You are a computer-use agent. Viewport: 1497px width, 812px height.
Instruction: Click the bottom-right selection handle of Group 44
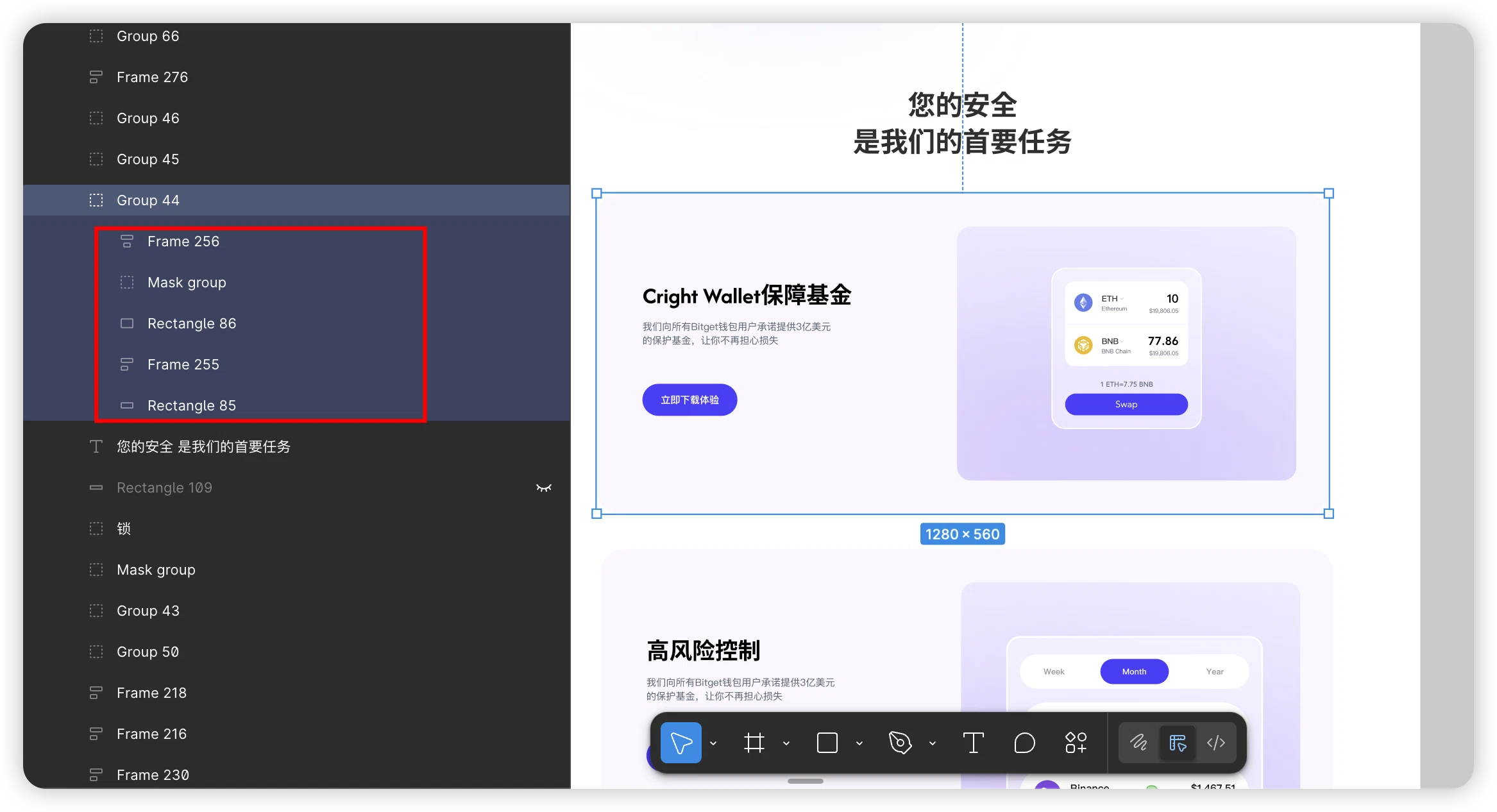1329,514
